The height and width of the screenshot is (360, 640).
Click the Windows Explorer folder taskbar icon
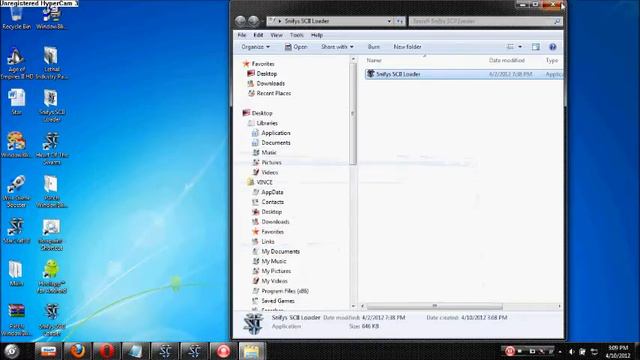click(x=252, y=351)
